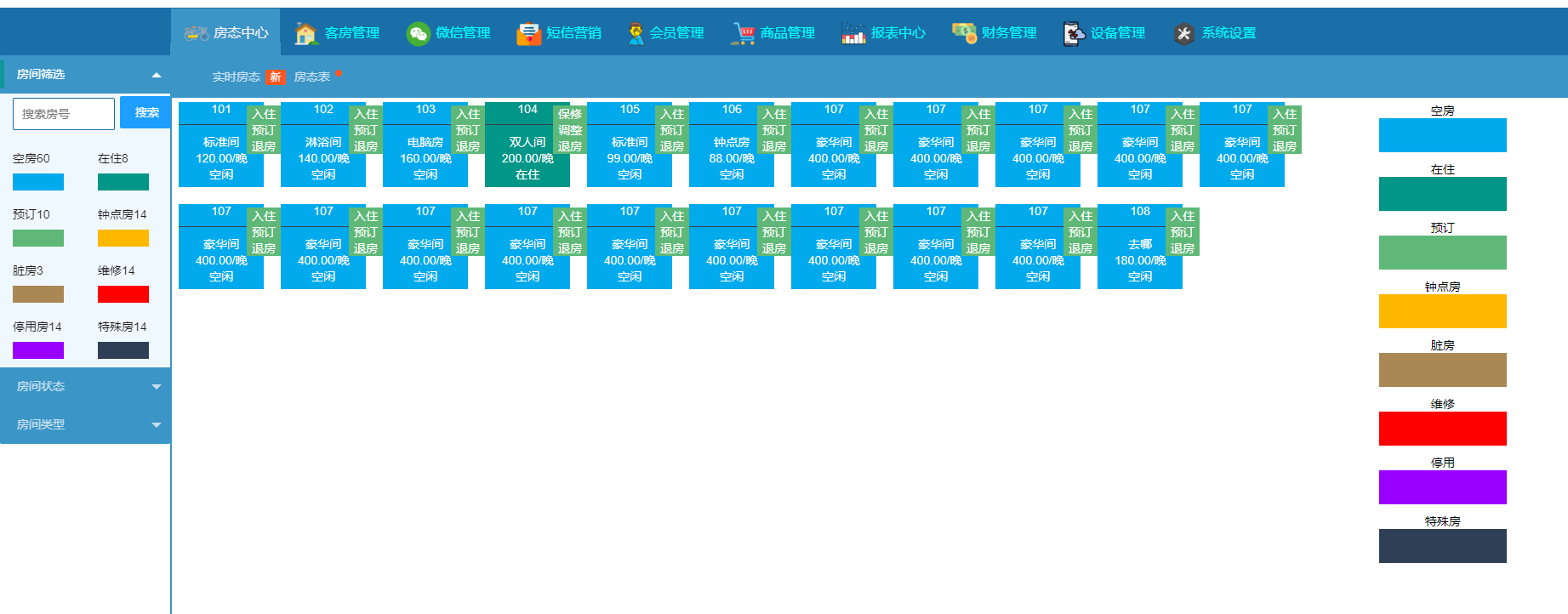Open the chart icon for 报表中心
Viewport: 1568px width, 614px height.
click(x=852, y=33)
